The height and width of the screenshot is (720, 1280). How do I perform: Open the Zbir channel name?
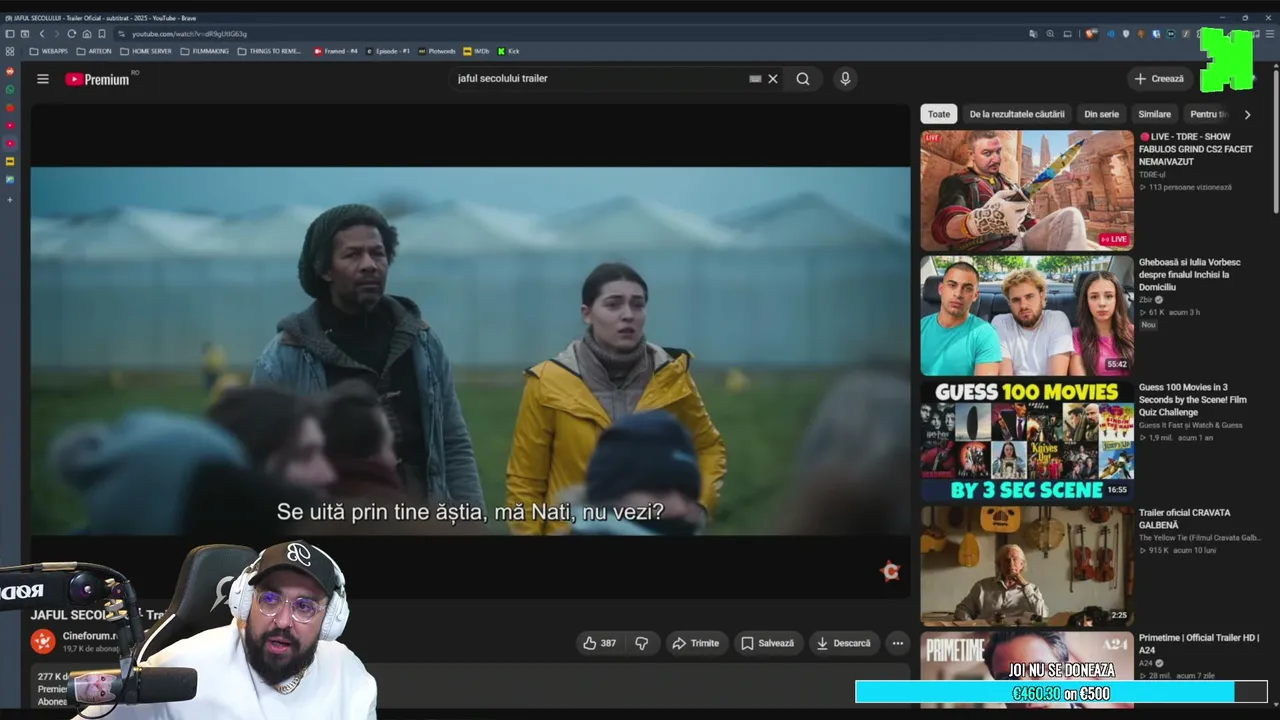click(1146, 300)
